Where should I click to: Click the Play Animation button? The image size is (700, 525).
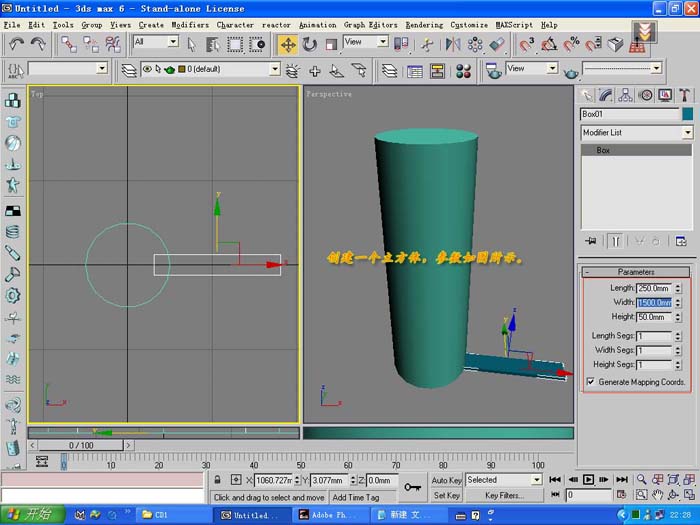pyautogui.click(x=588, y=479)
